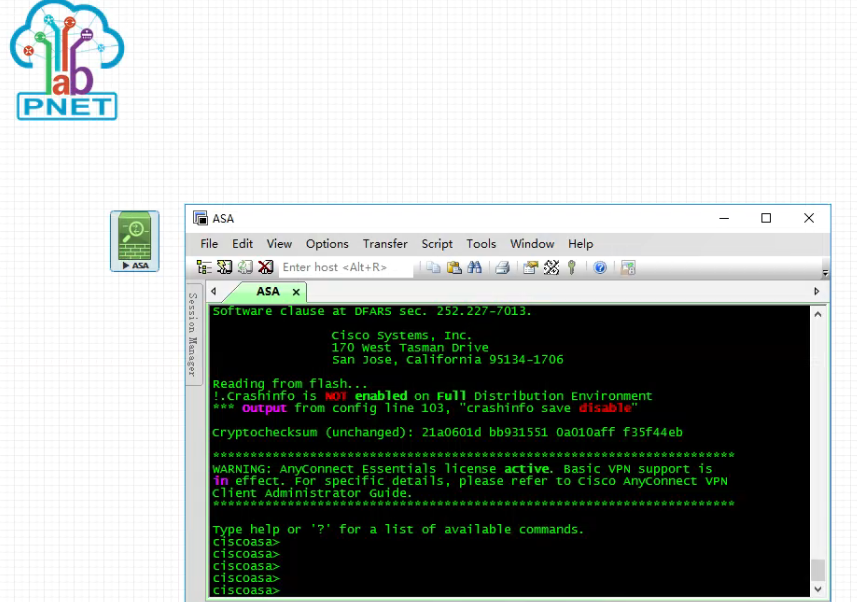Screen dimensions: 857x602
Task: Click the left tab scroll arrow
Action: (x=214, y=291)
